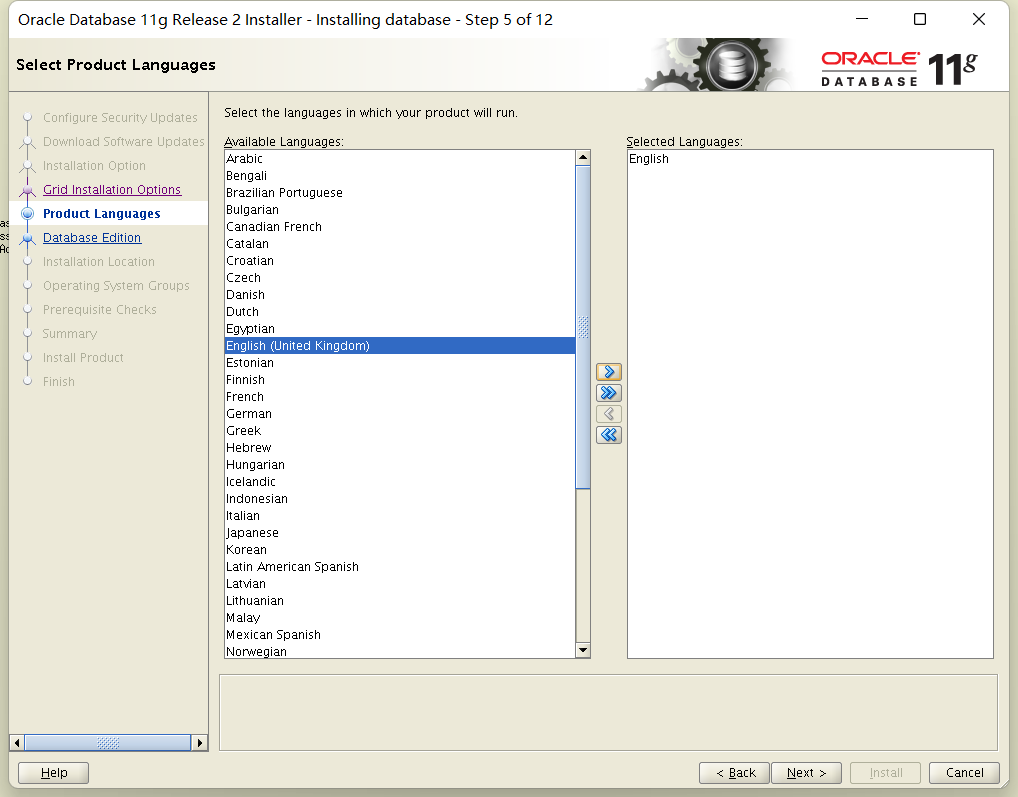1018x797 pixels.
Task: Select Czech language
Action: pyautogui.click(x=400, y=278)
